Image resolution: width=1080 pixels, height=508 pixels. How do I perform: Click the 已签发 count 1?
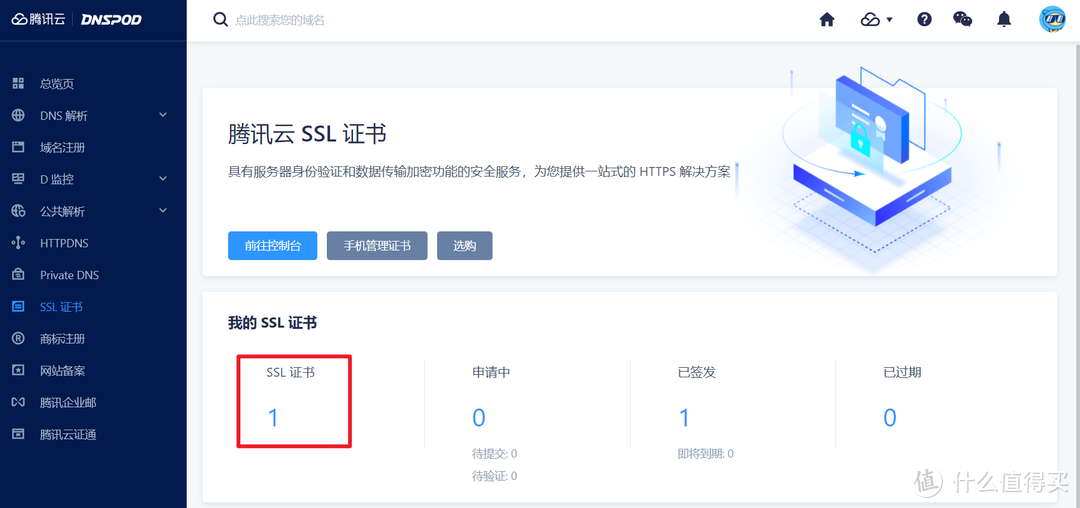(684, 417)
